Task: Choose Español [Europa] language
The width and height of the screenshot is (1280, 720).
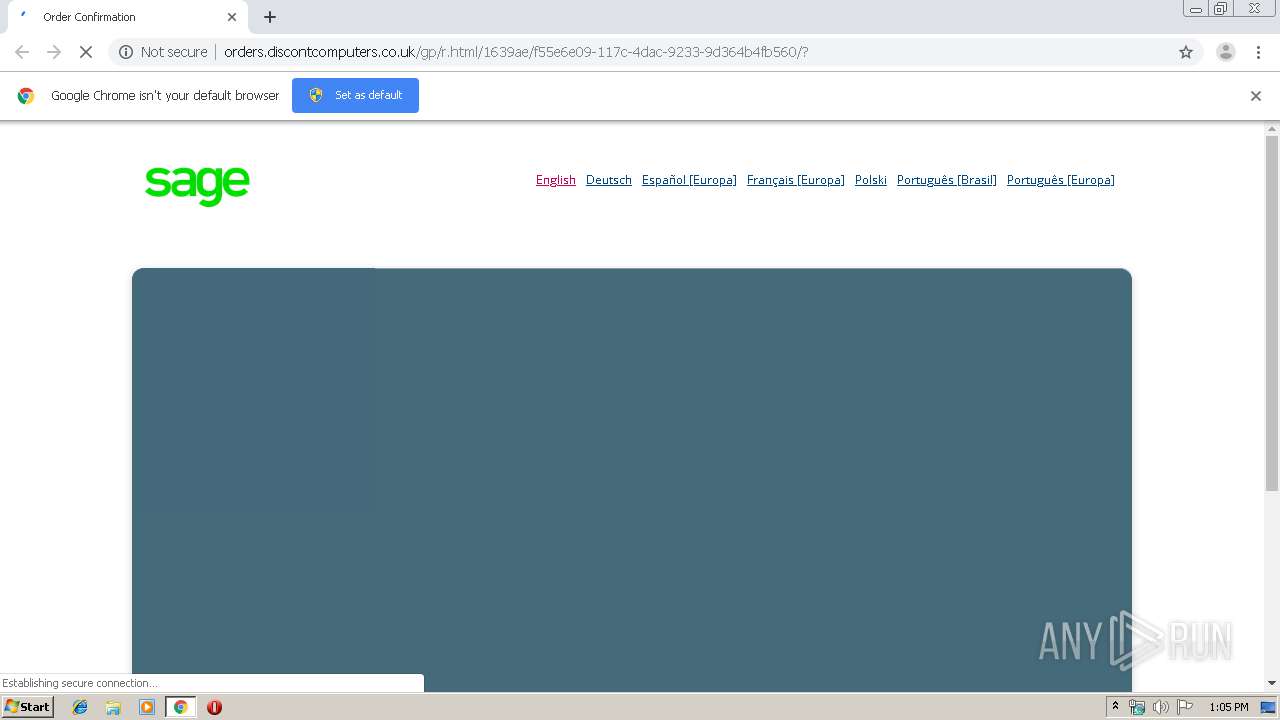Action: point(689,180)
